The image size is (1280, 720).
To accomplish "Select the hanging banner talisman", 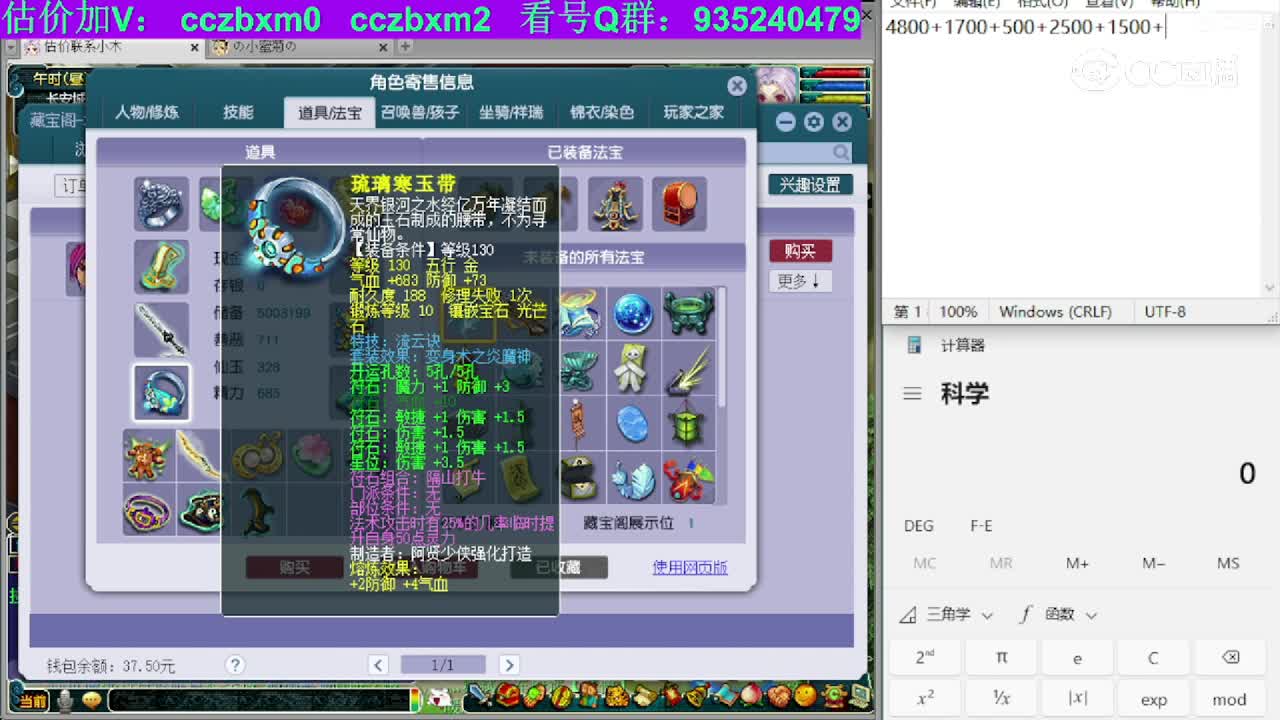I will point(579,423).
